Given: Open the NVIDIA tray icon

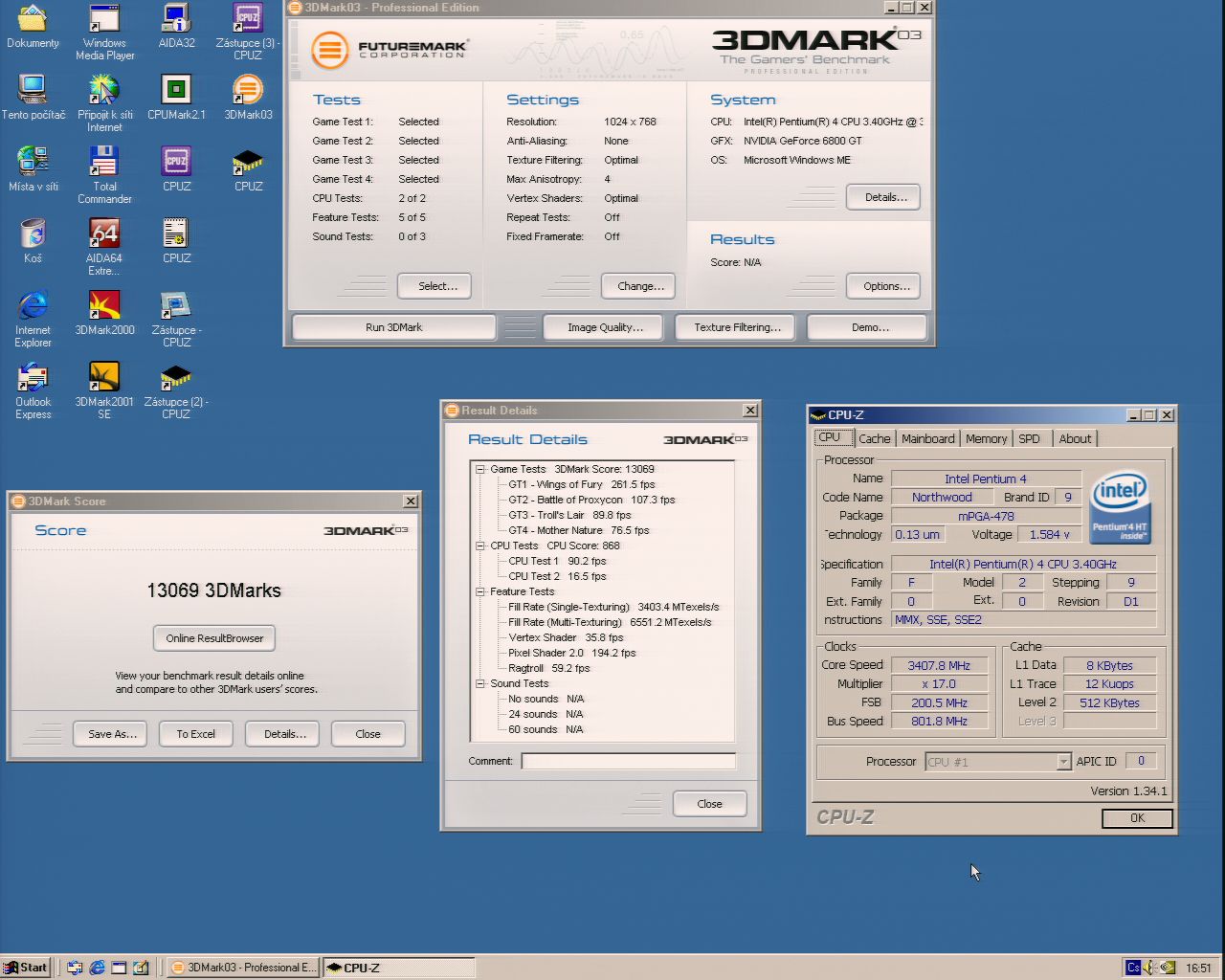Looking at the screenshot, I should [x=1168, y=968].
